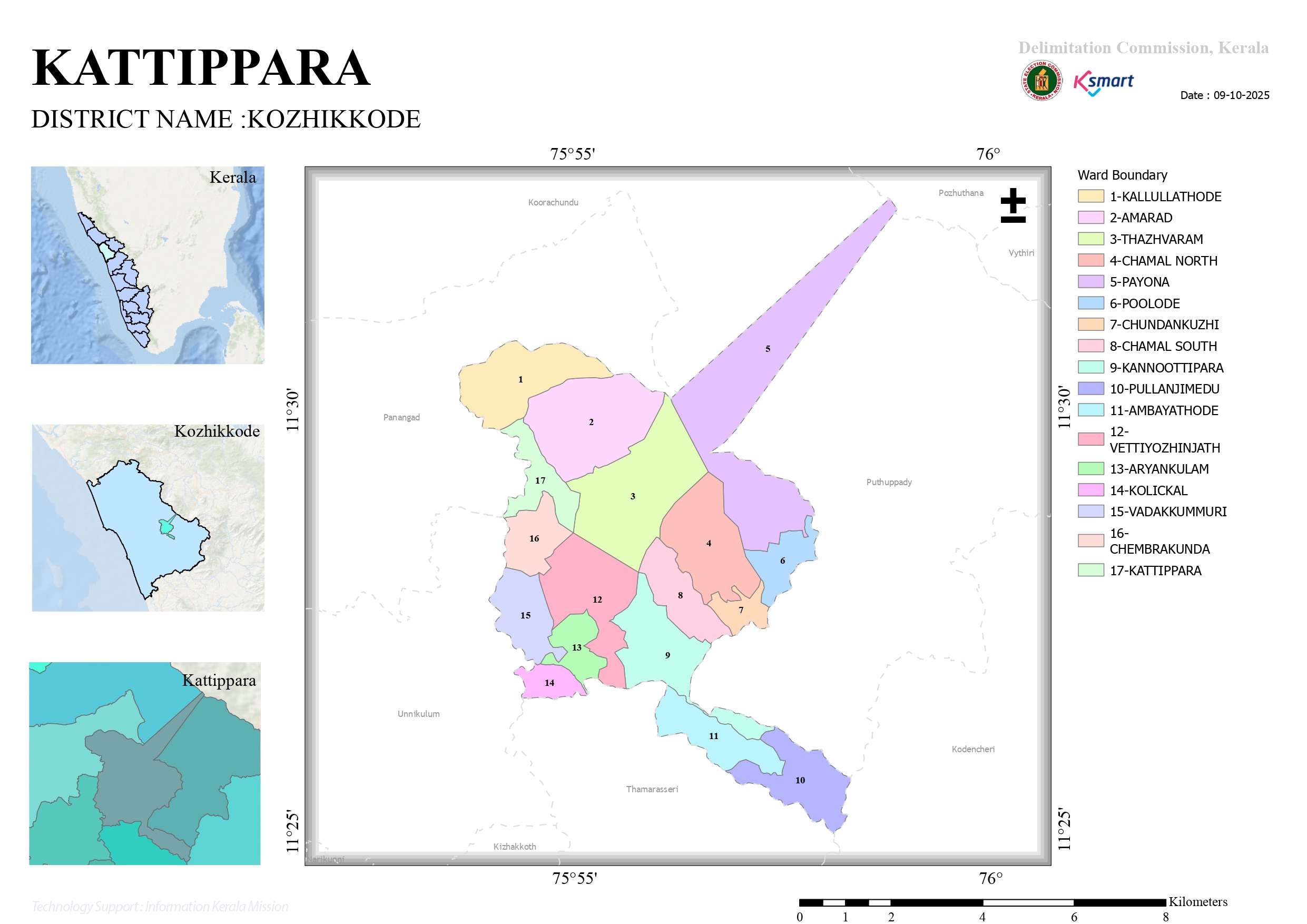This screenshot has width=1307, height=924.
Task: Click the Puthuppady neighbor label on map
Action: pos(889,482)
